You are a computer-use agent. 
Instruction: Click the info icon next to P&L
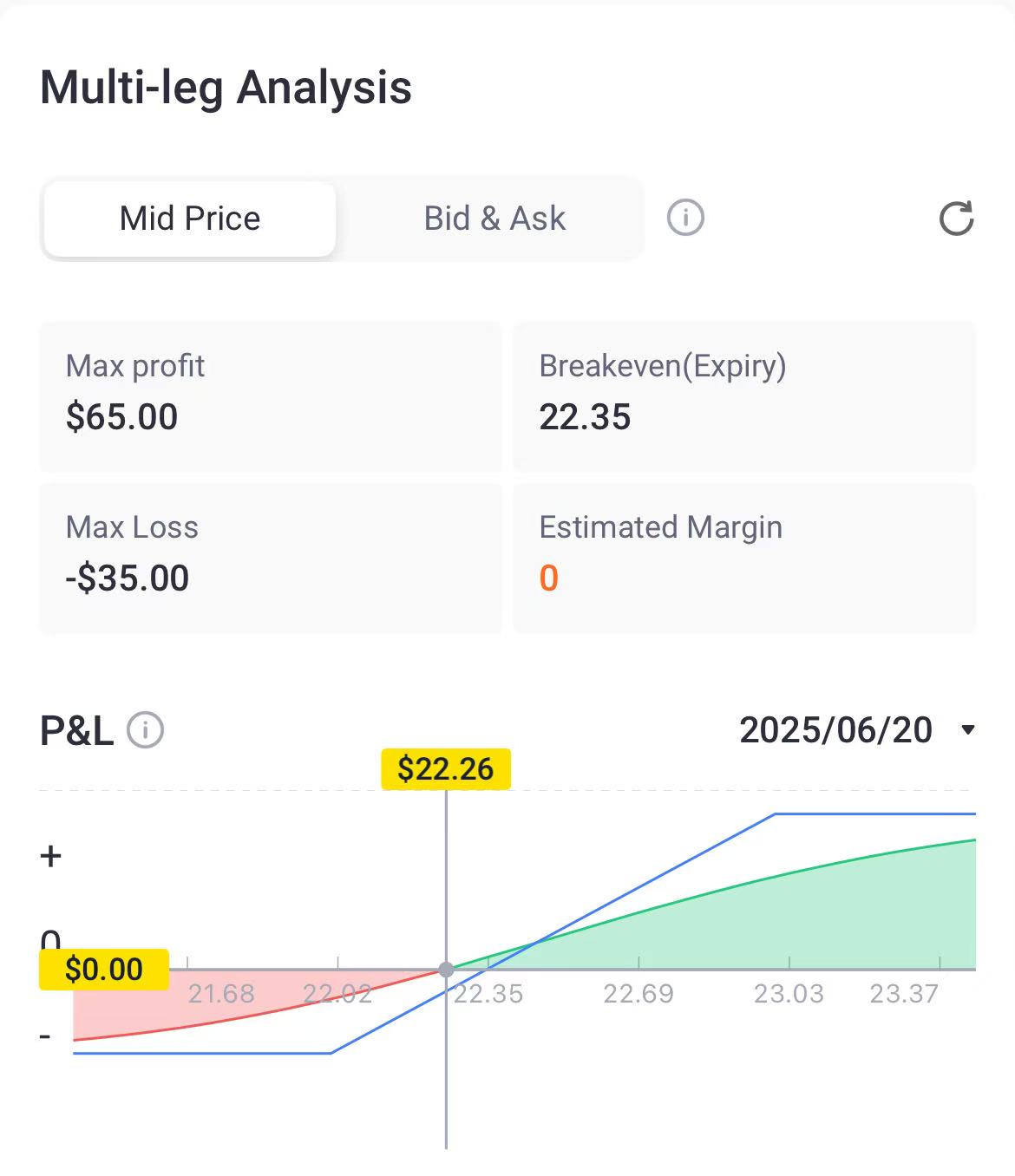click(x=145, y=730)
